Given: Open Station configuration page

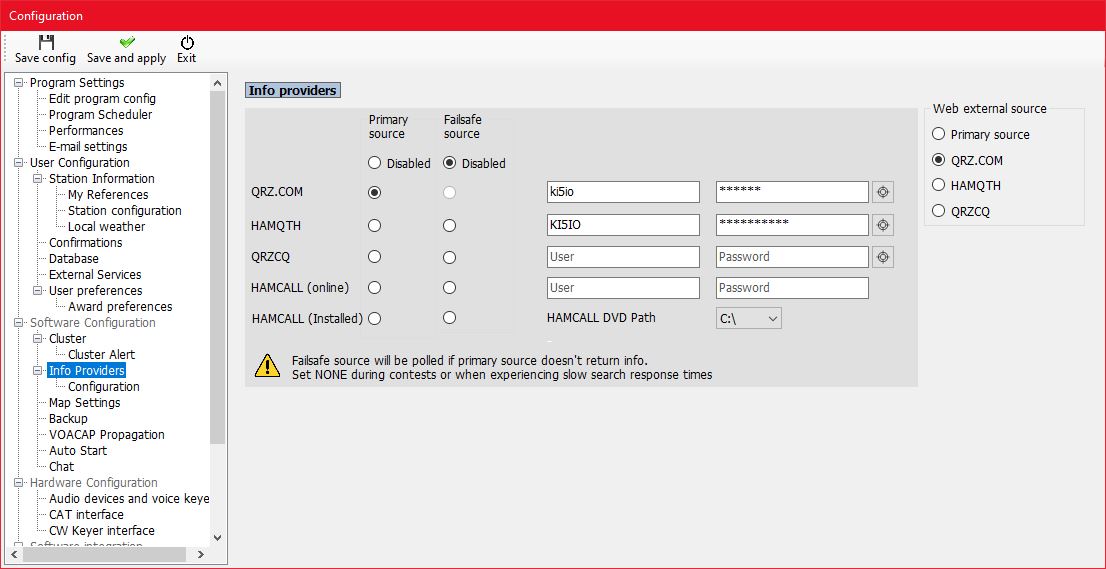Looking at the screenshot, I should 125,210.
